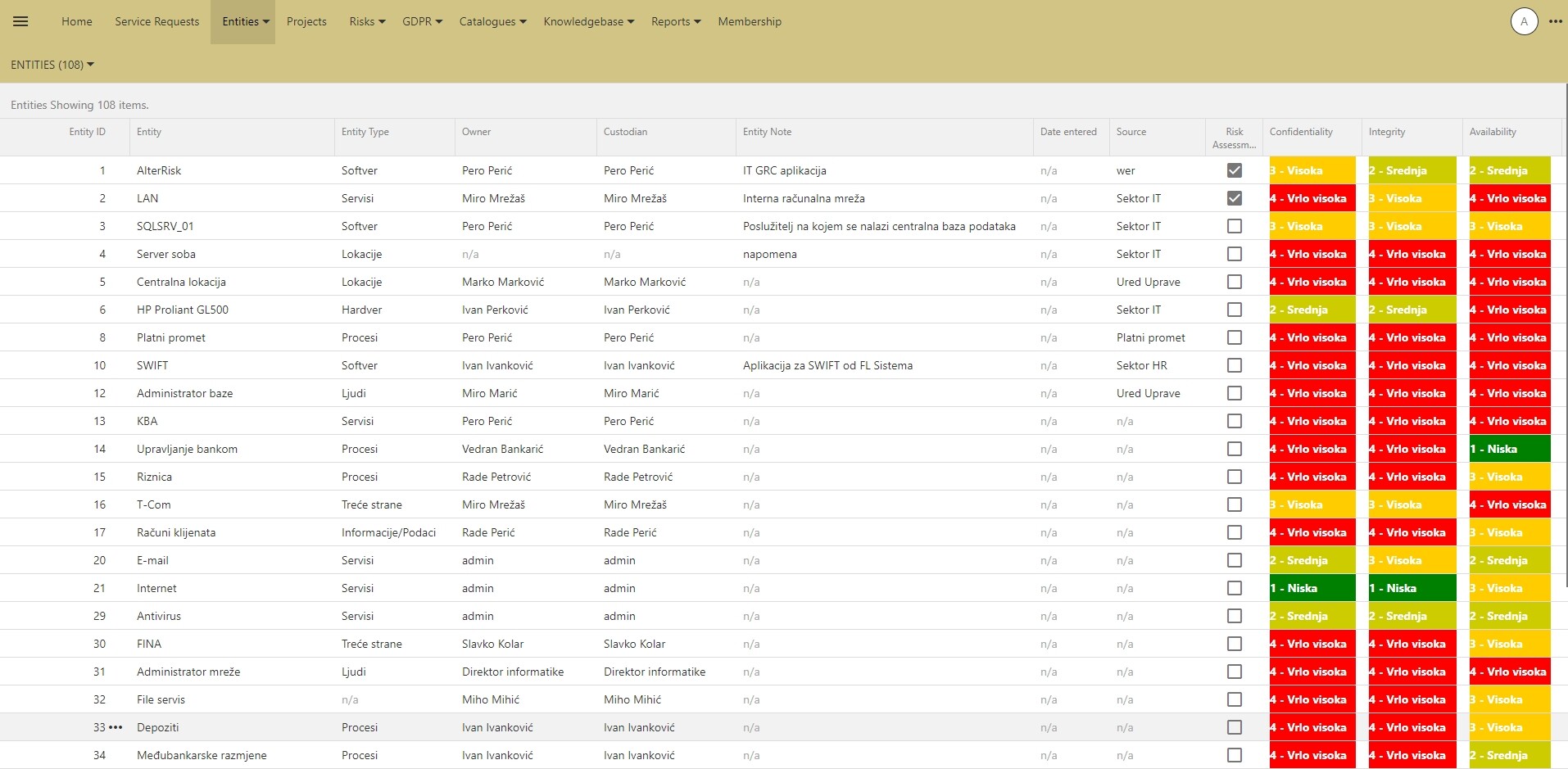Open the Catalogues dropdown

[492, 22]
